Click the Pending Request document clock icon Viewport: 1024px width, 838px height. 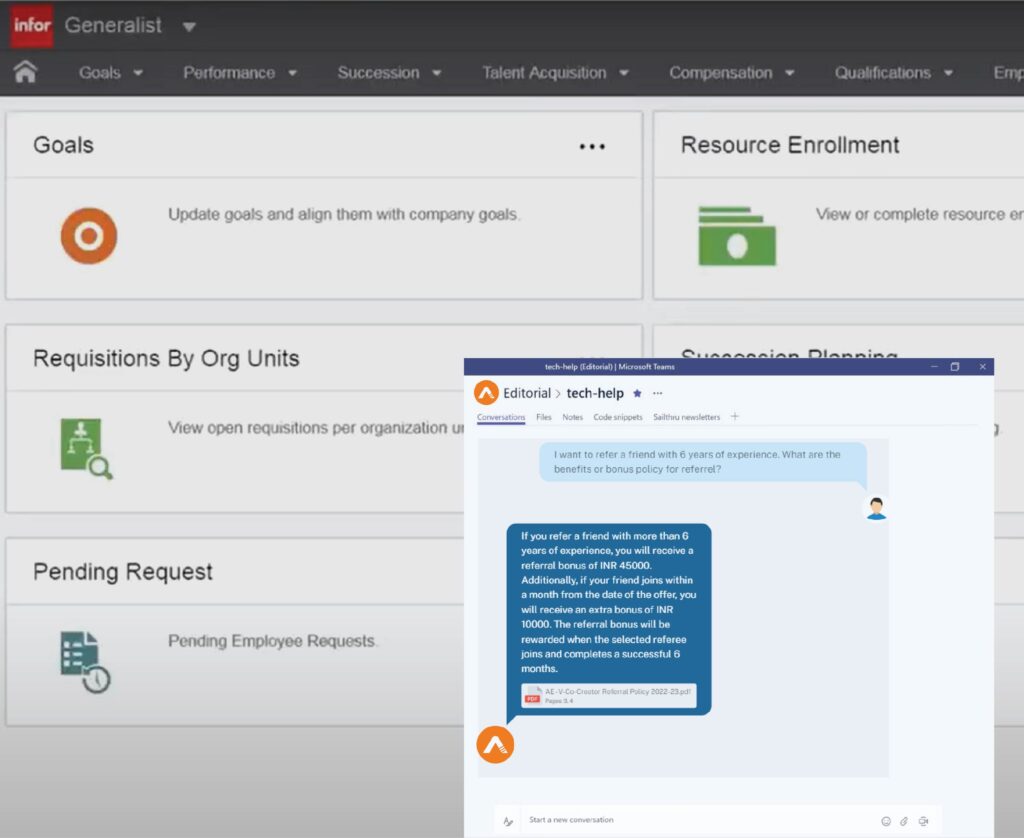[86, 662]
